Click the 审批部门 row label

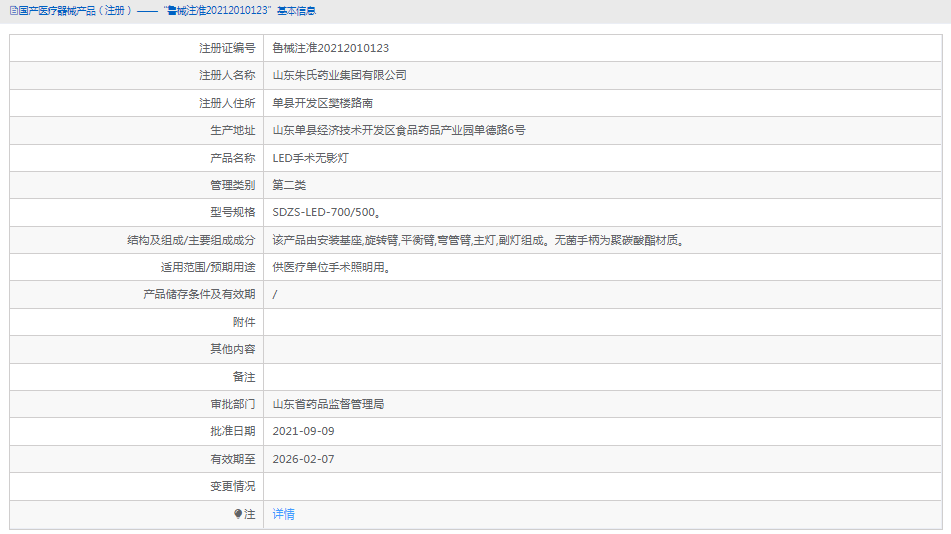click(232, 404)
